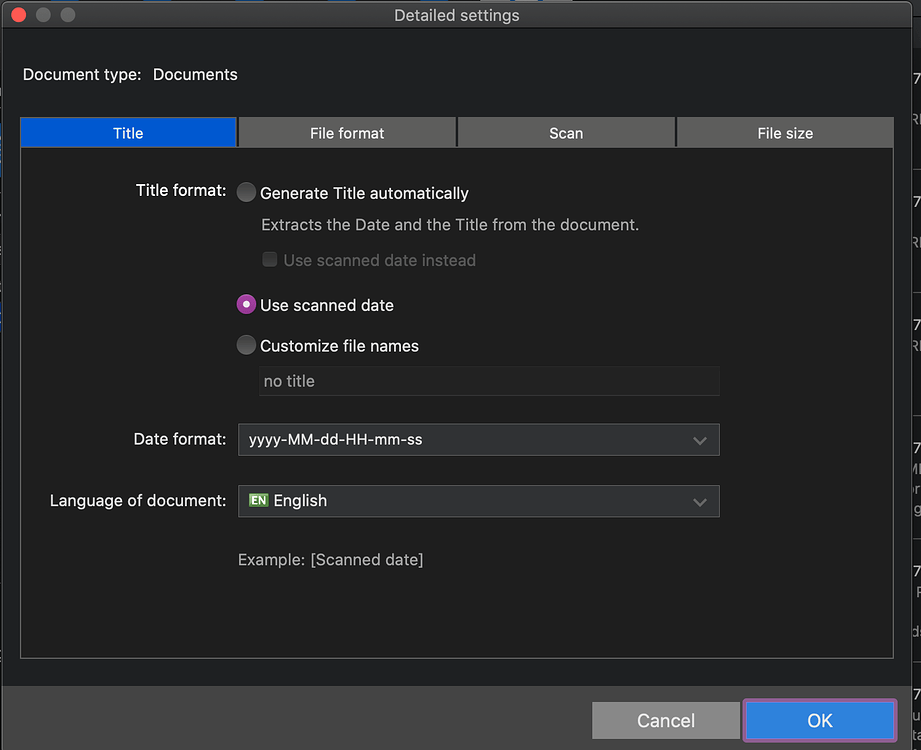Screen dimensions: 921x750
Task: Click the Language dropdown chevron arrow
Action: click(699, 501)
